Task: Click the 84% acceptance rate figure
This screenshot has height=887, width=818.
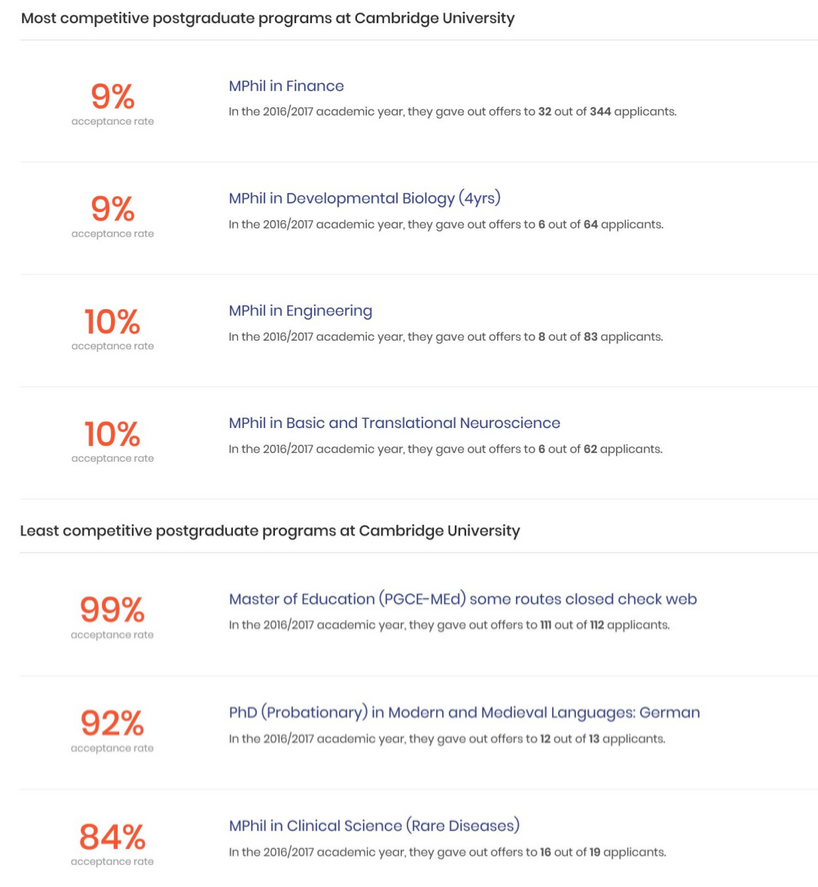Action: [x=112, y=837]
